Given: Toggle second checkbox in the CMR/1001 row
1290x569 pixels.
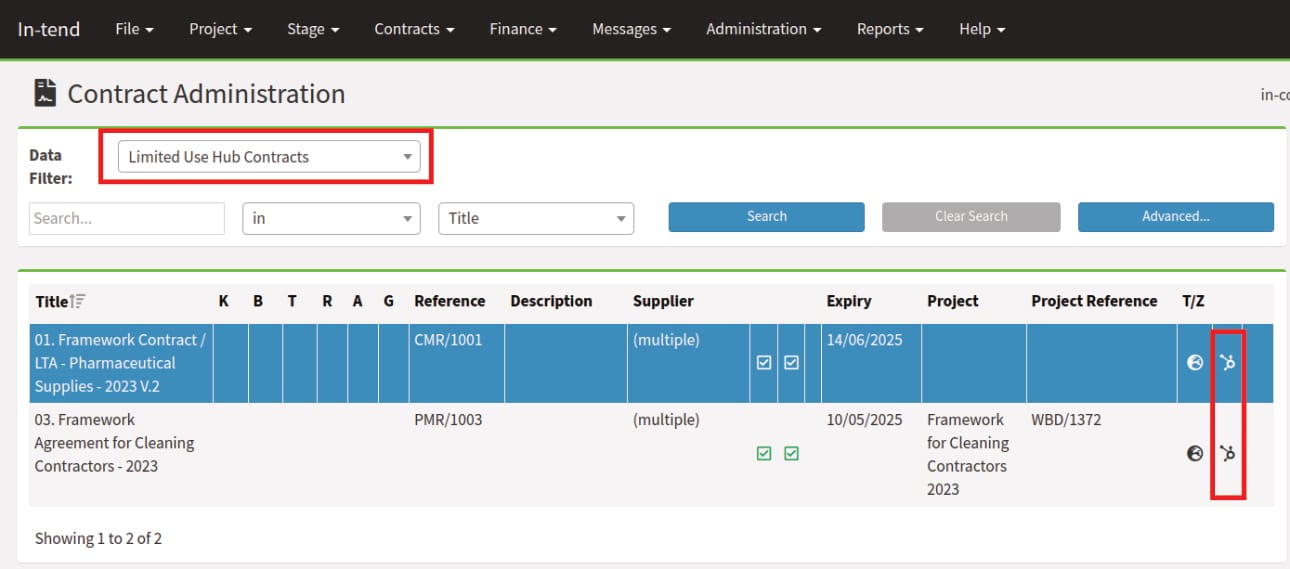Looking at the screenshot, I should click(x=791, y=363).
